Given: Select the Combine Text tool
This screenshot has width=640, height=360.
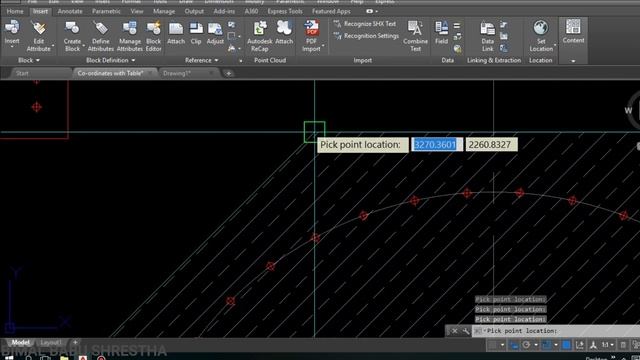Looking at the screenshot, I should [x=416, y=36].
